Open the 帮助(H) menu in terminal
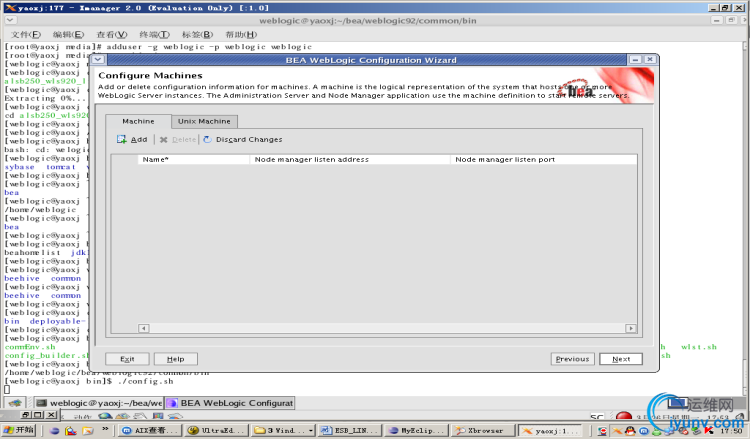 (x=241, y=34)
